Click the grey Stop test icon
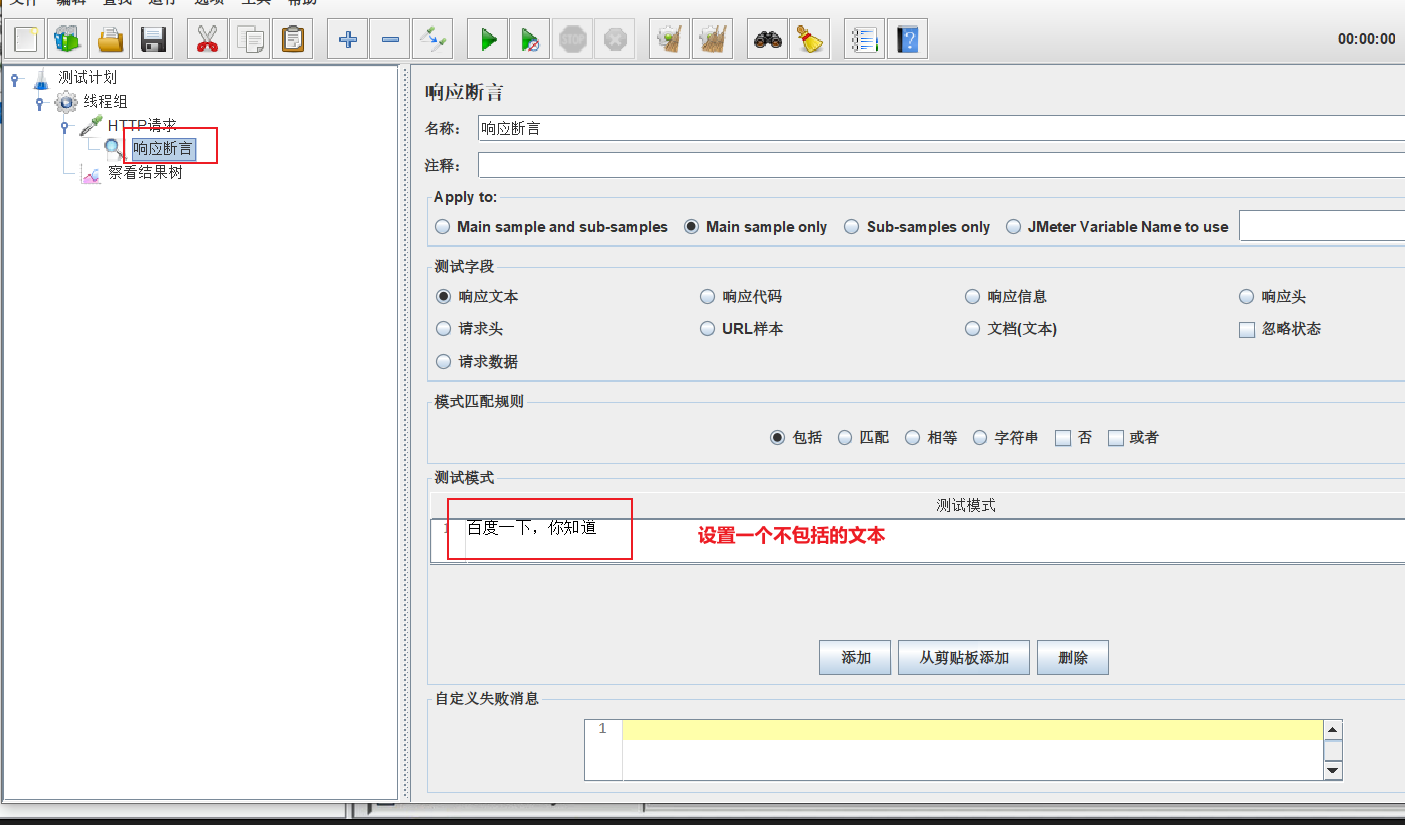Screen dimensions: 1405x825 [x=572, y=40]
